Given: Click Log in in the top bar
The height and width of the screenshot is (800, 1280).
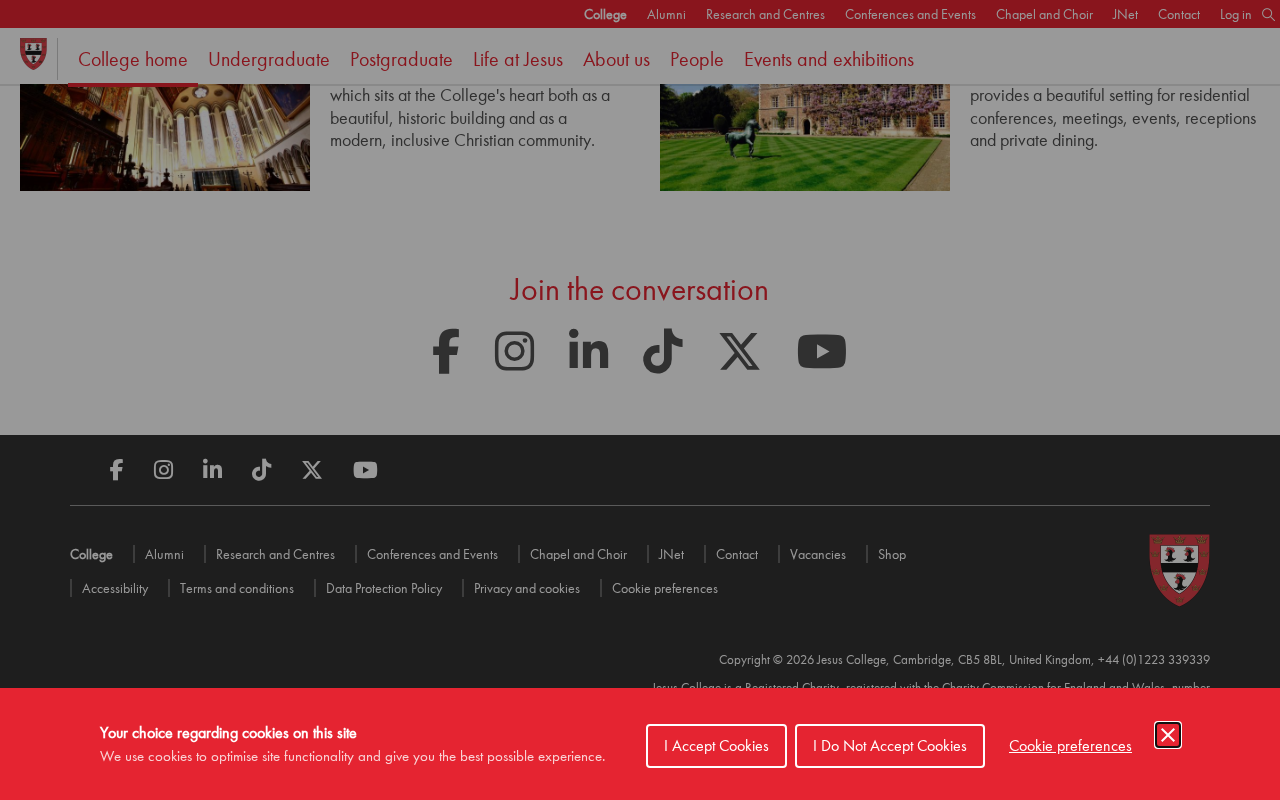Looking at the screenshot, I should tap(1235, 14).
